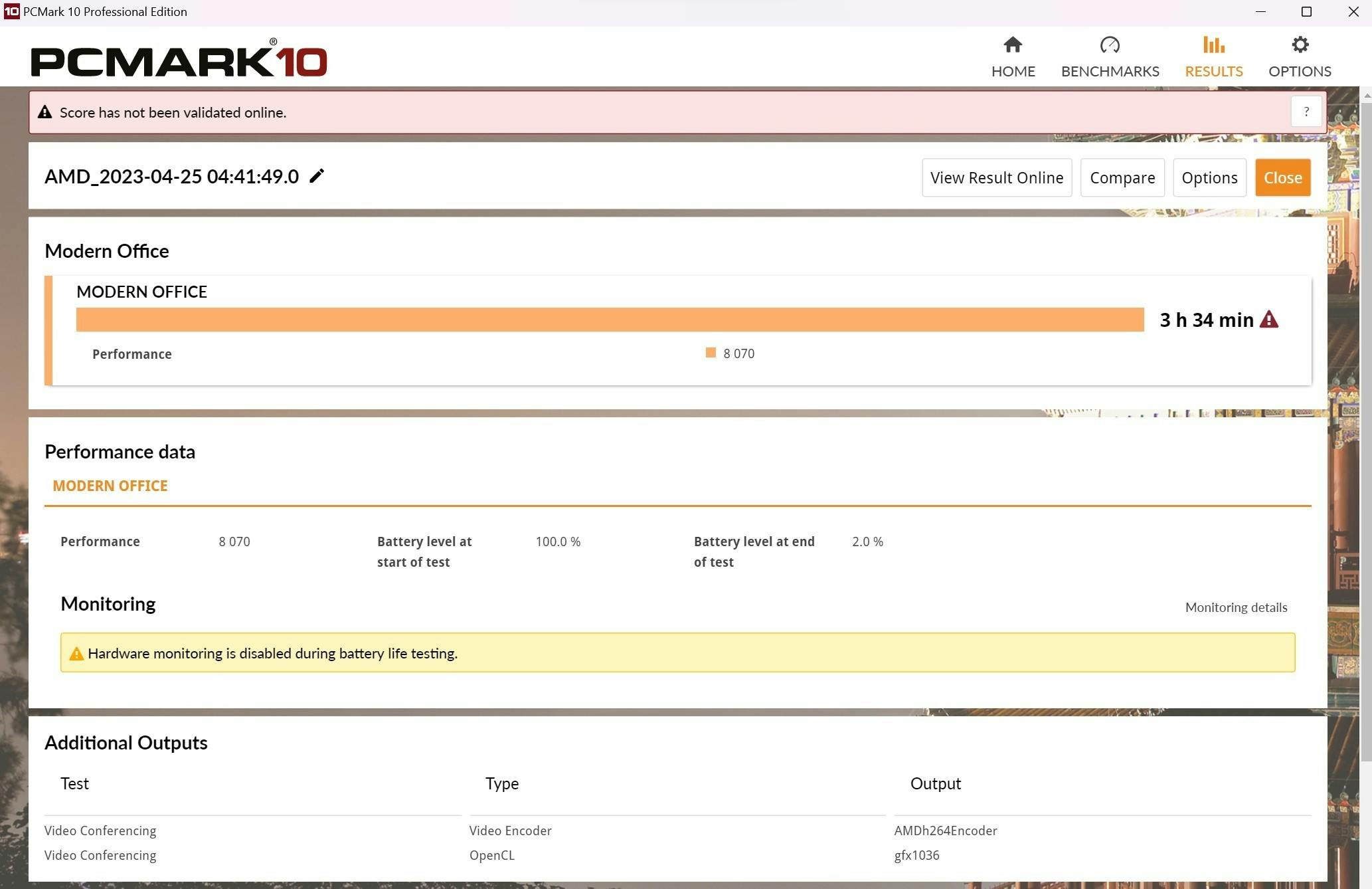Open the Monitoring details link
Screen dimensions: 1372x889
pos(1236,607)
